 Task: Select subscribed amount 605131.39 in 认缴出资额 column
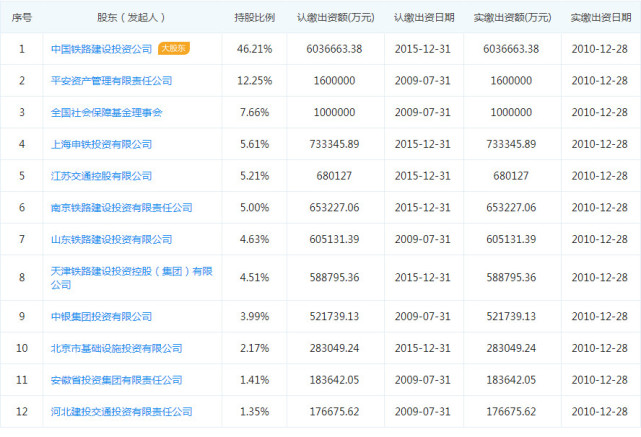334,240
